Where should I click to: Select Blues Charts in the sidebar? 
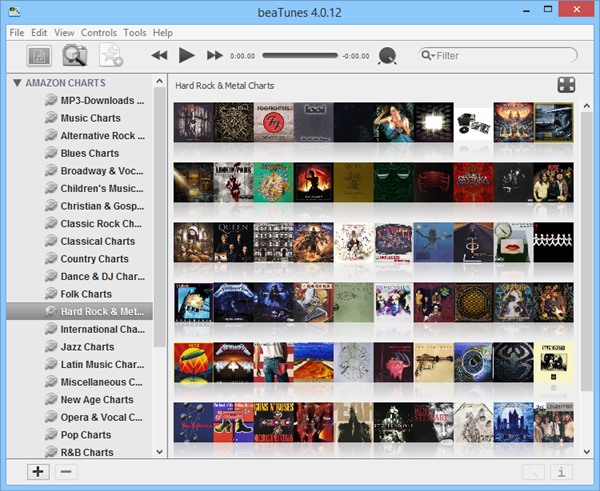(89, 153)
